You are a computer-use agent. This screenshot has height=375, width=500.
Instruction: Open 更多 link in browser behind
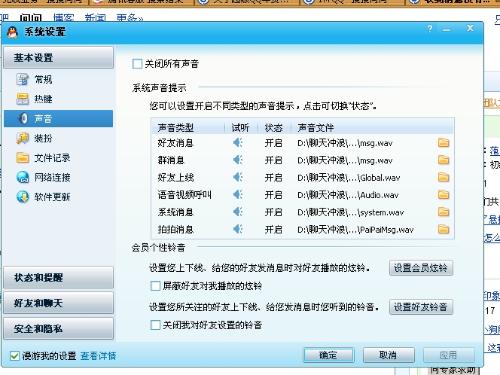tap(129, 18)
